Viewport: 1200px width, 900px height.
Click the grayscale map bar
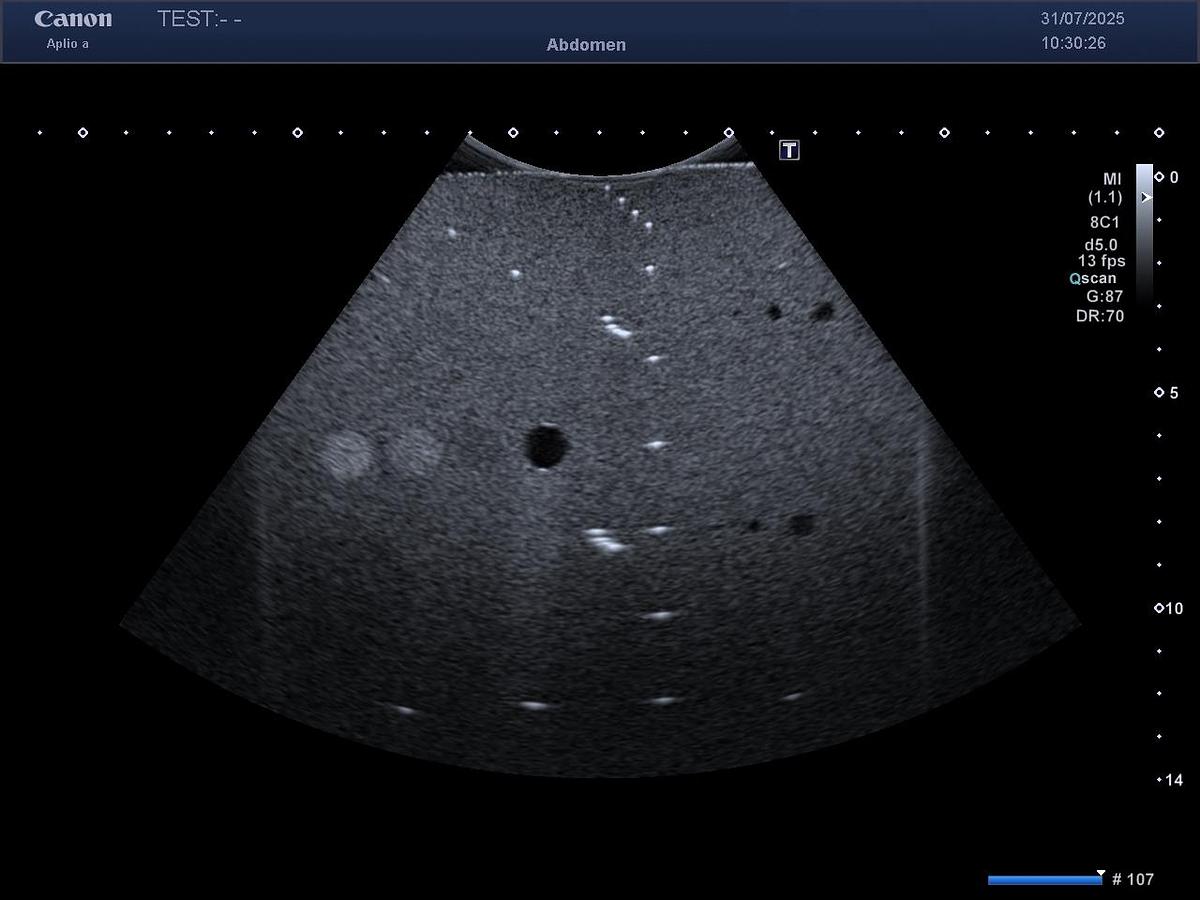1144,240
